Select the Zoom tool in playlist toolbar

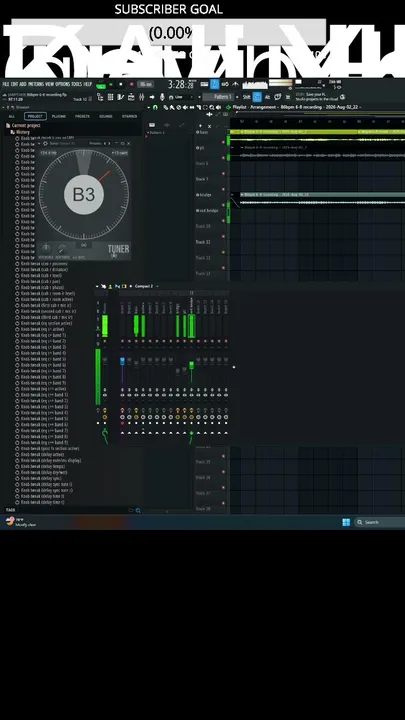pyautogui.click(x=212, y=107)
